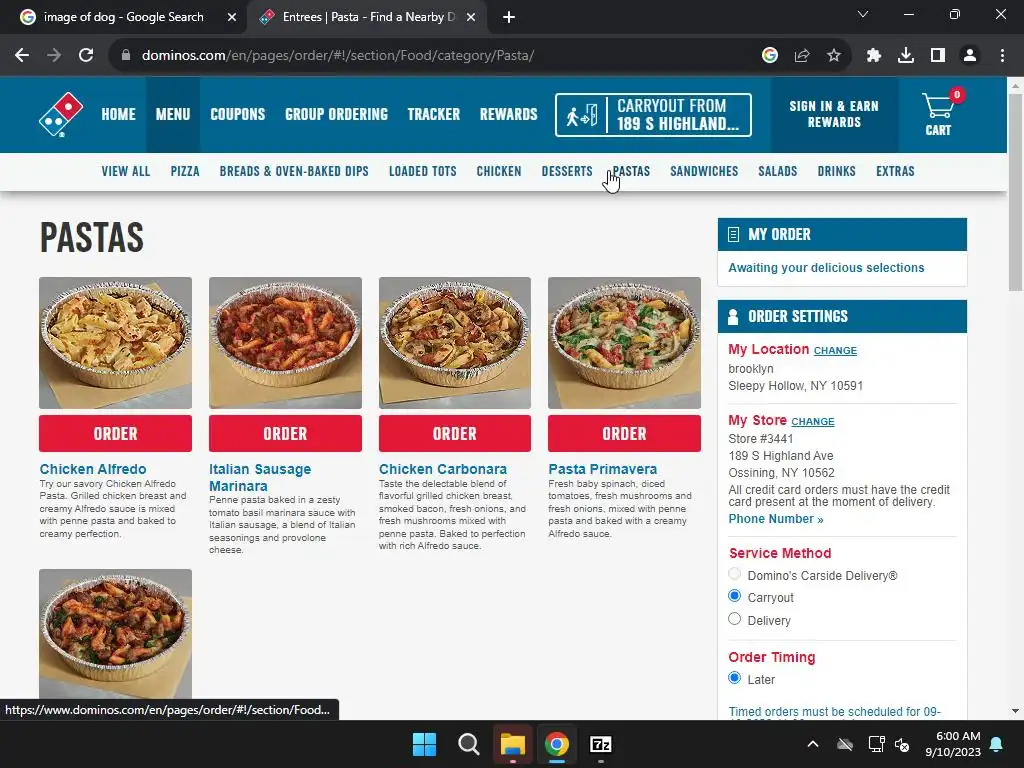Click the browser address bar URL

click(x=338, y=56)
